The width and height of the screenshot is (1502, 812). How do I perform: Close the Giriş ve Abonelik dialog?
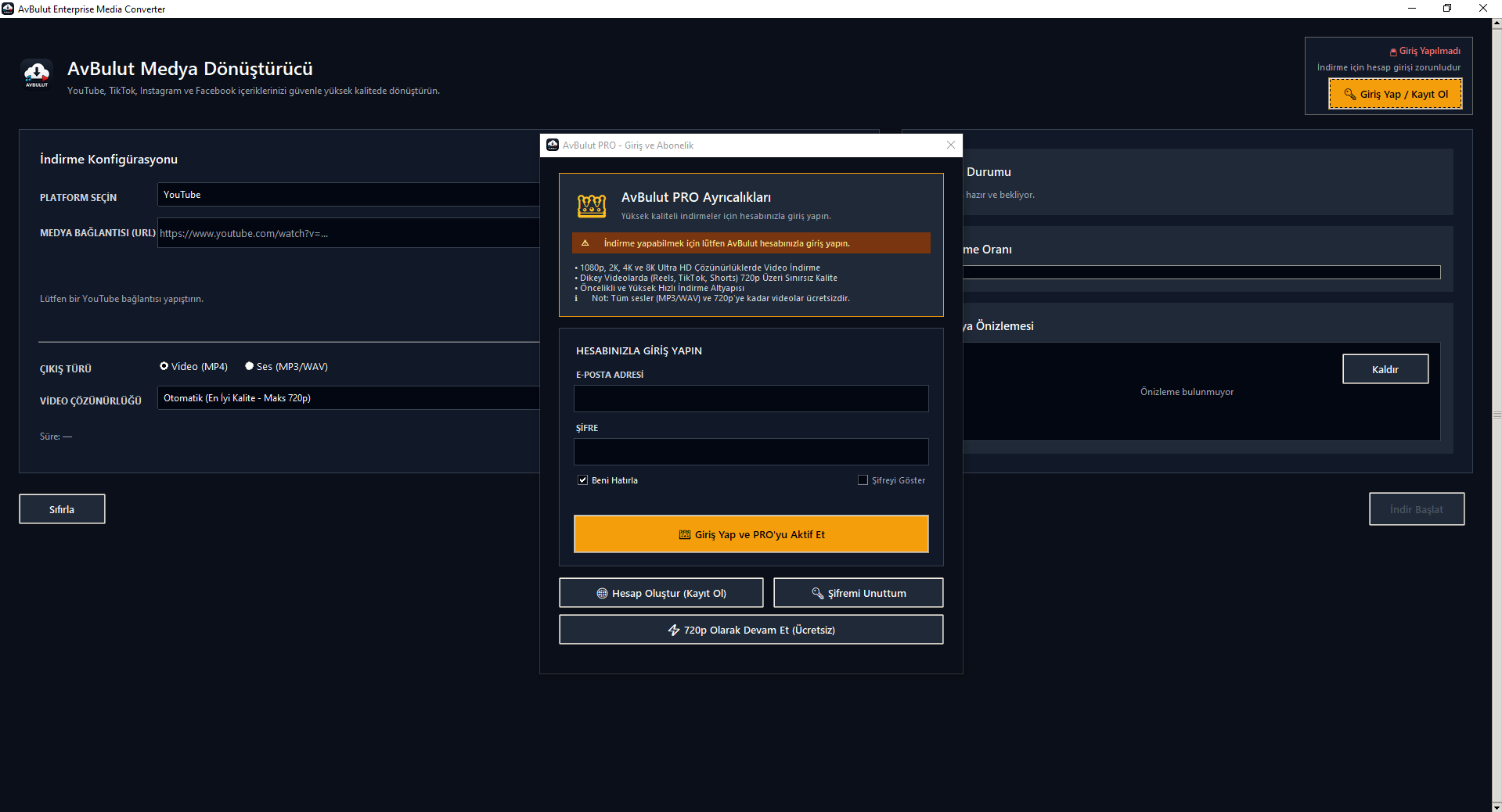pos(950,145)
